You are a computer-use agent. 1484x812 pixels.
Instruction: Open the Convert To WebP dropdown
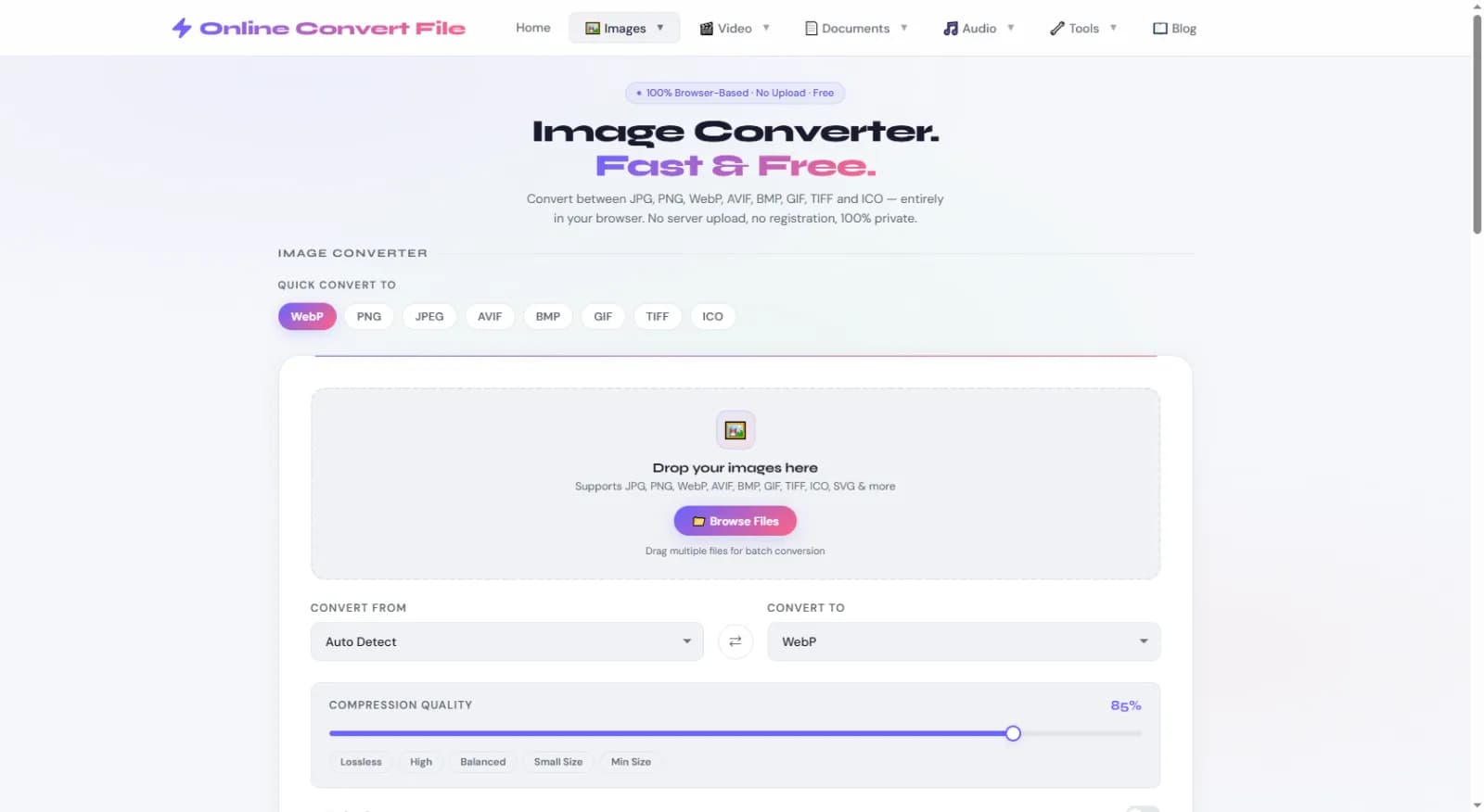point(964,641)
